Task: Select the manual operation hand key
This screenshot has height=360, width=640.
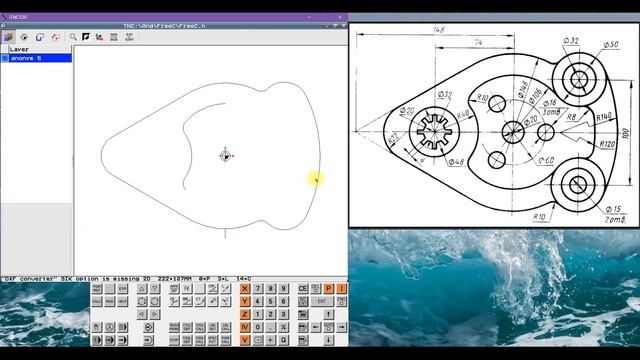Action: 97,327
